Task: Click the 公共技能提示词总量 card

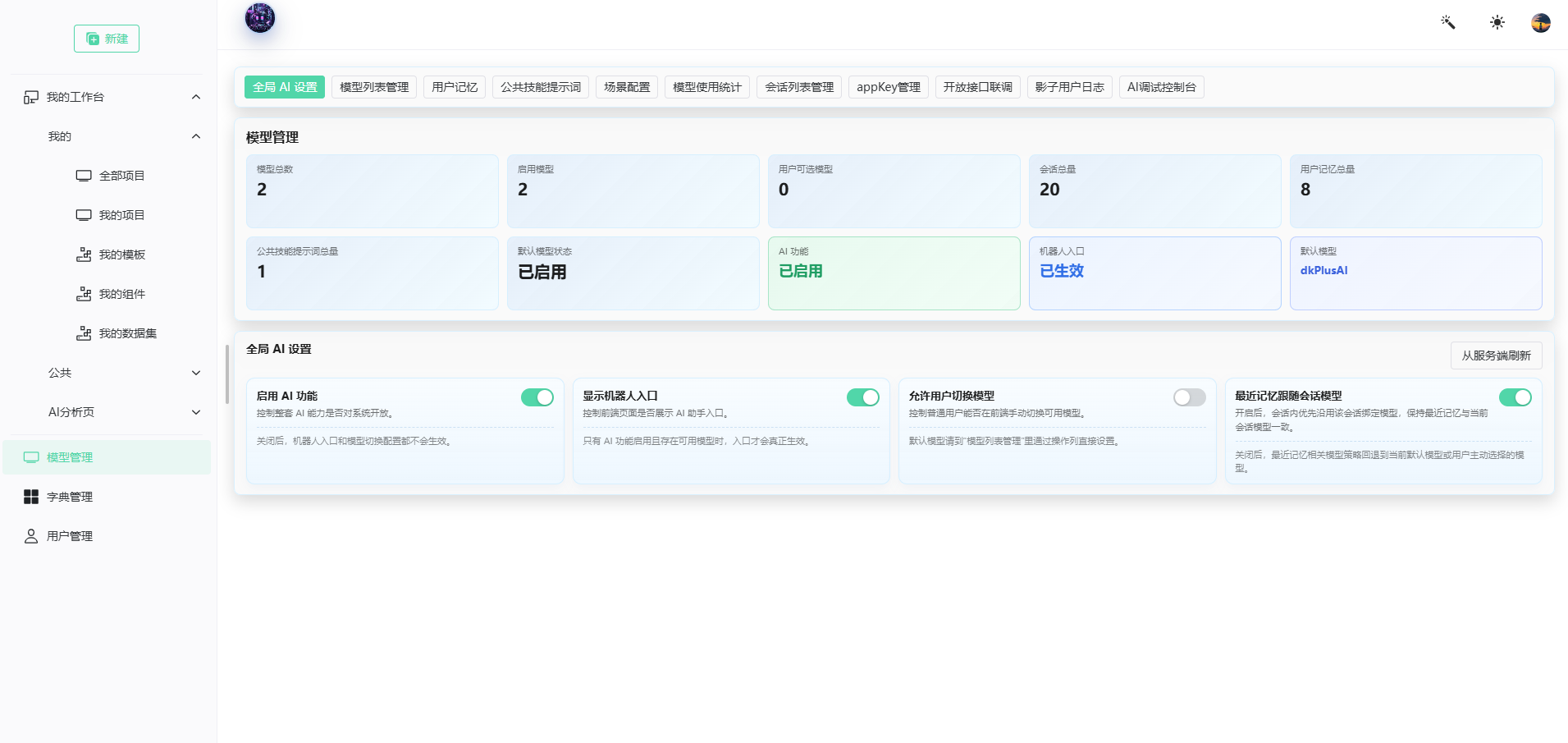Action: (x=373, y=273)
